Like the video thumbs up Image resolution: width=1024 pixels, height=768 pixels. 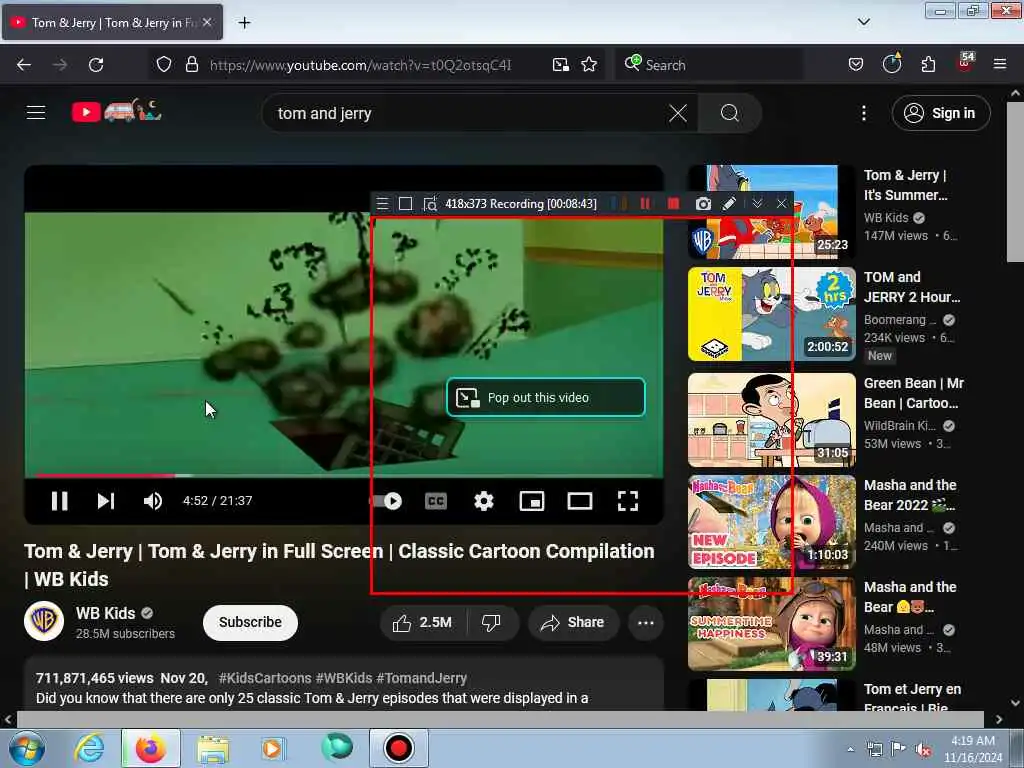point(423,622)
